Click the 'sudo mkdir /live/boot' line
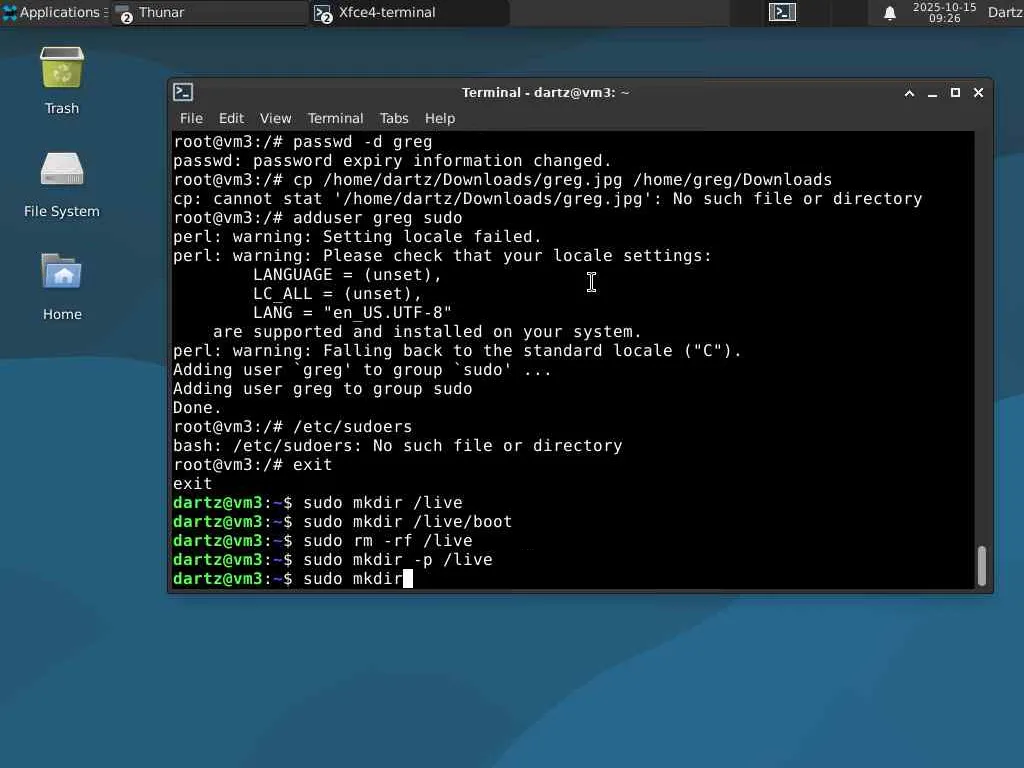The width and height of the screenshot is (1024, 768). [342, 522]
